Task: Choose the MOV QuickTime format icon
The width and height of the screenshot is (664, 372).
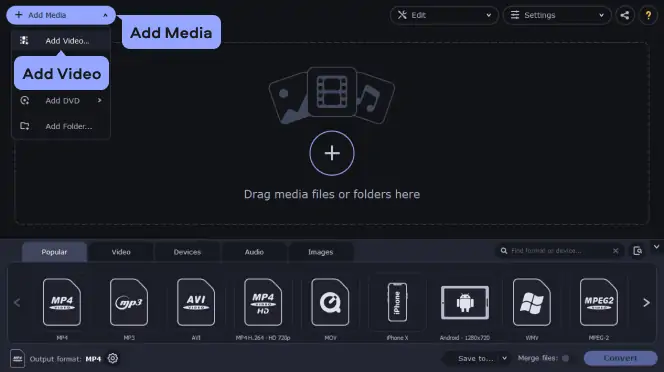Action: [x=330, y=302]
